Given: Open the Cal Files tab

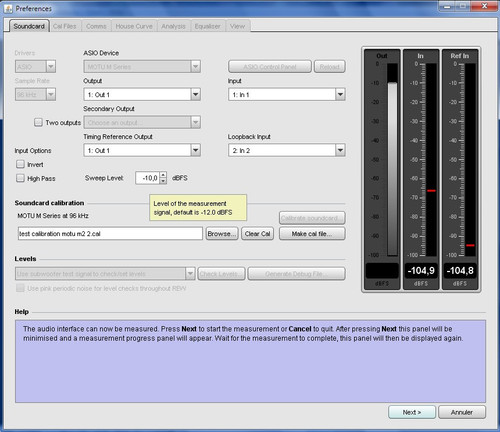Looking at the screenshot, I should pyautogui.click(x=65, y=26).
